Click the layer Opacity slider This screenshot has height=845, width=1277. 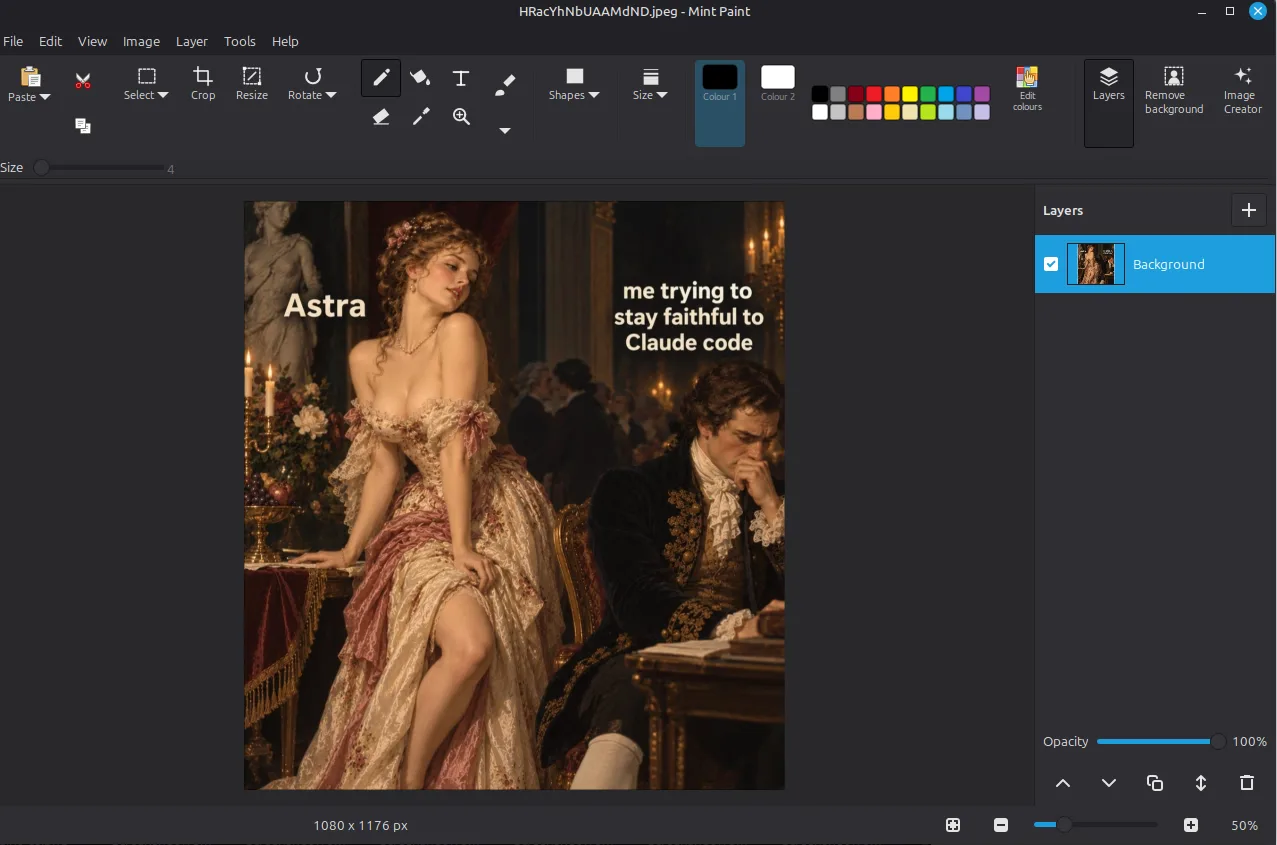pyautogui.click(x=1161, y=741)
